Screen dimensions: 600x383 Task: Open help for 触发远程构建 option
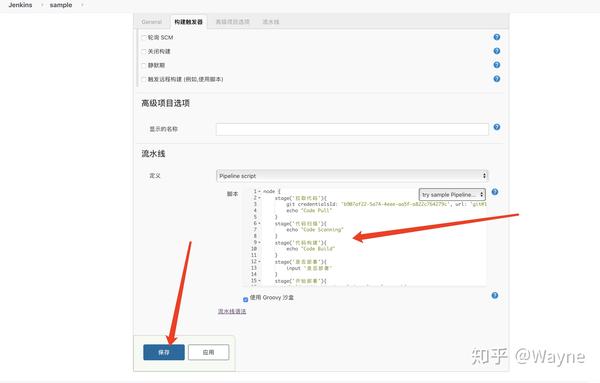(x=497, y=79)
